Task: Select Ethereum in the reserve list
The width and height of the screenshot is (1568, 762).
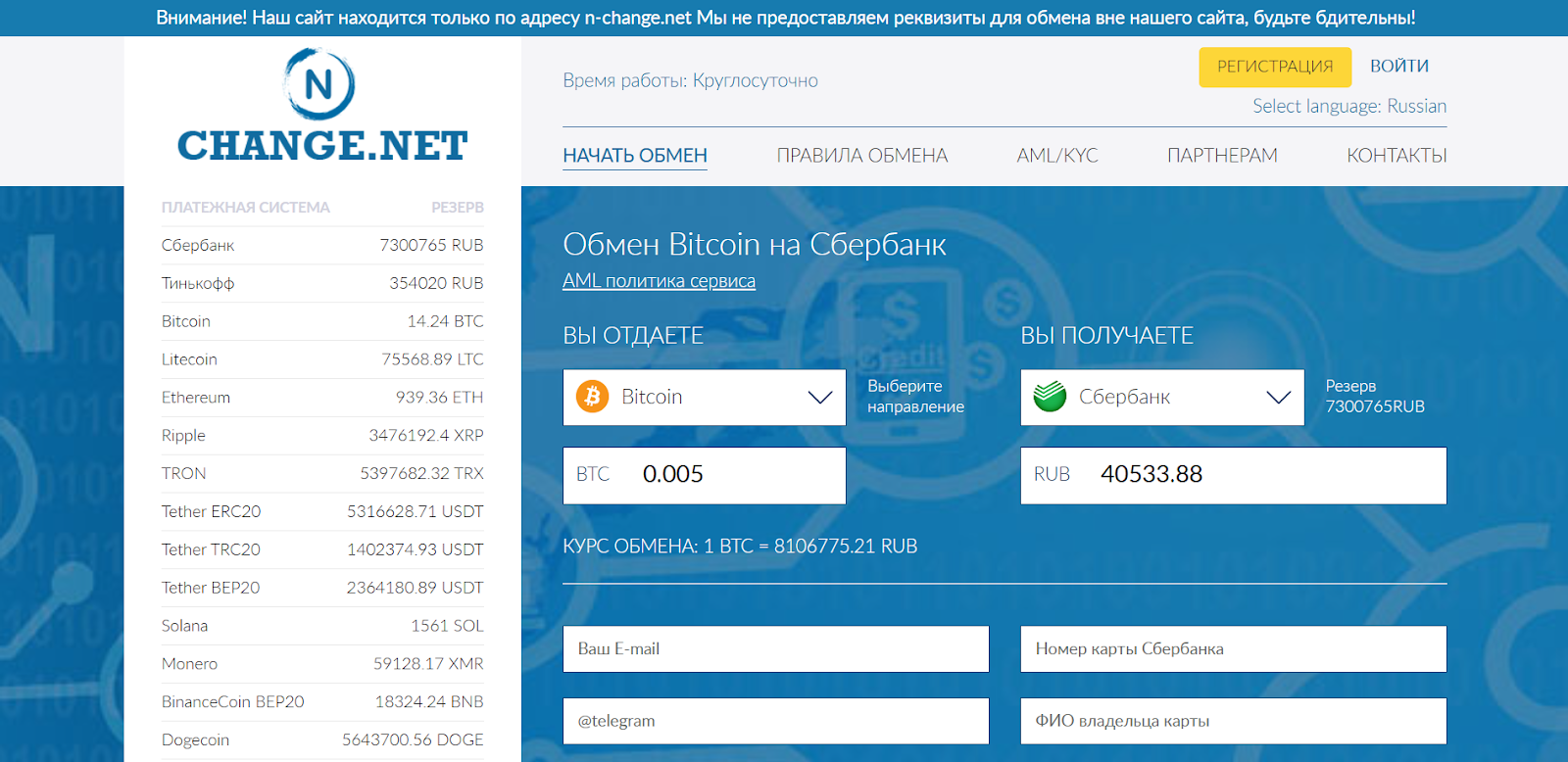Action: [322, 398]
